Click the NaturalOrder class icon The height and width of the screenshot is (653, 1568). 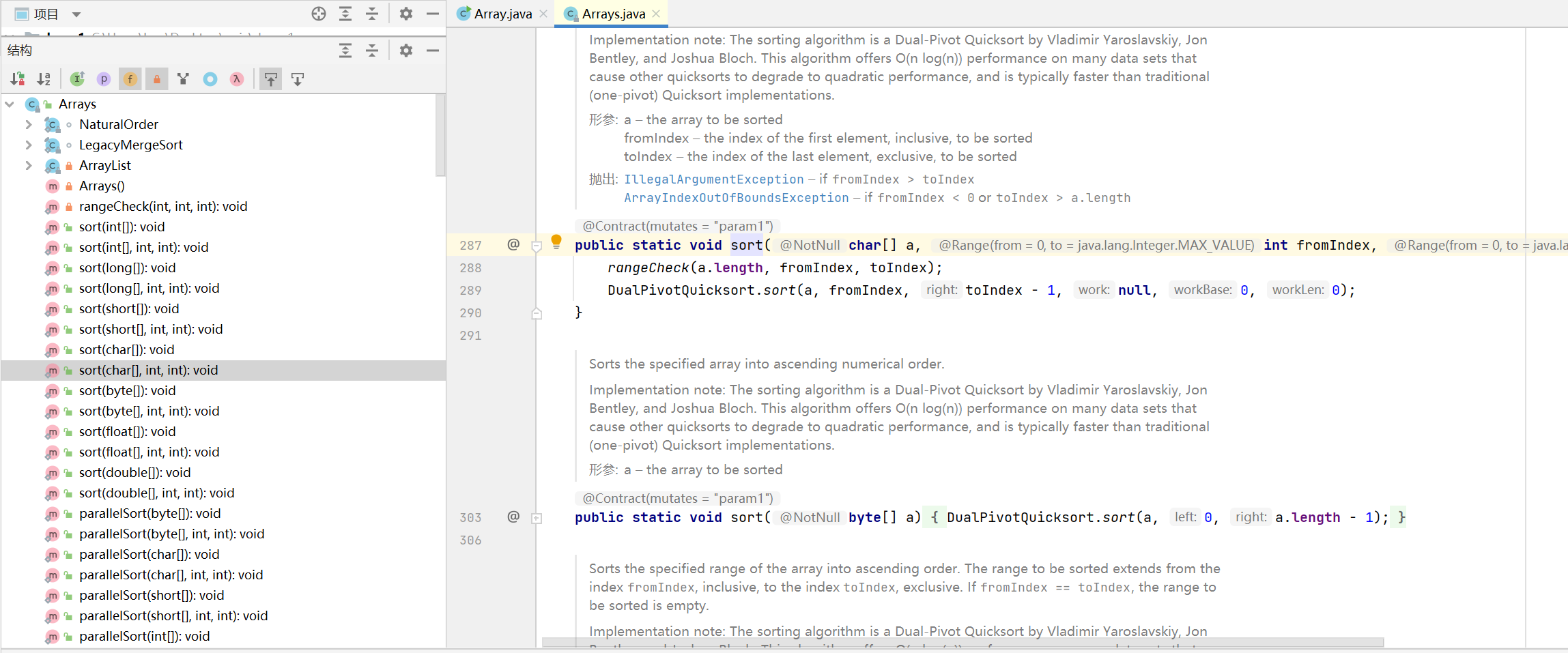click(x=53, y=125)
